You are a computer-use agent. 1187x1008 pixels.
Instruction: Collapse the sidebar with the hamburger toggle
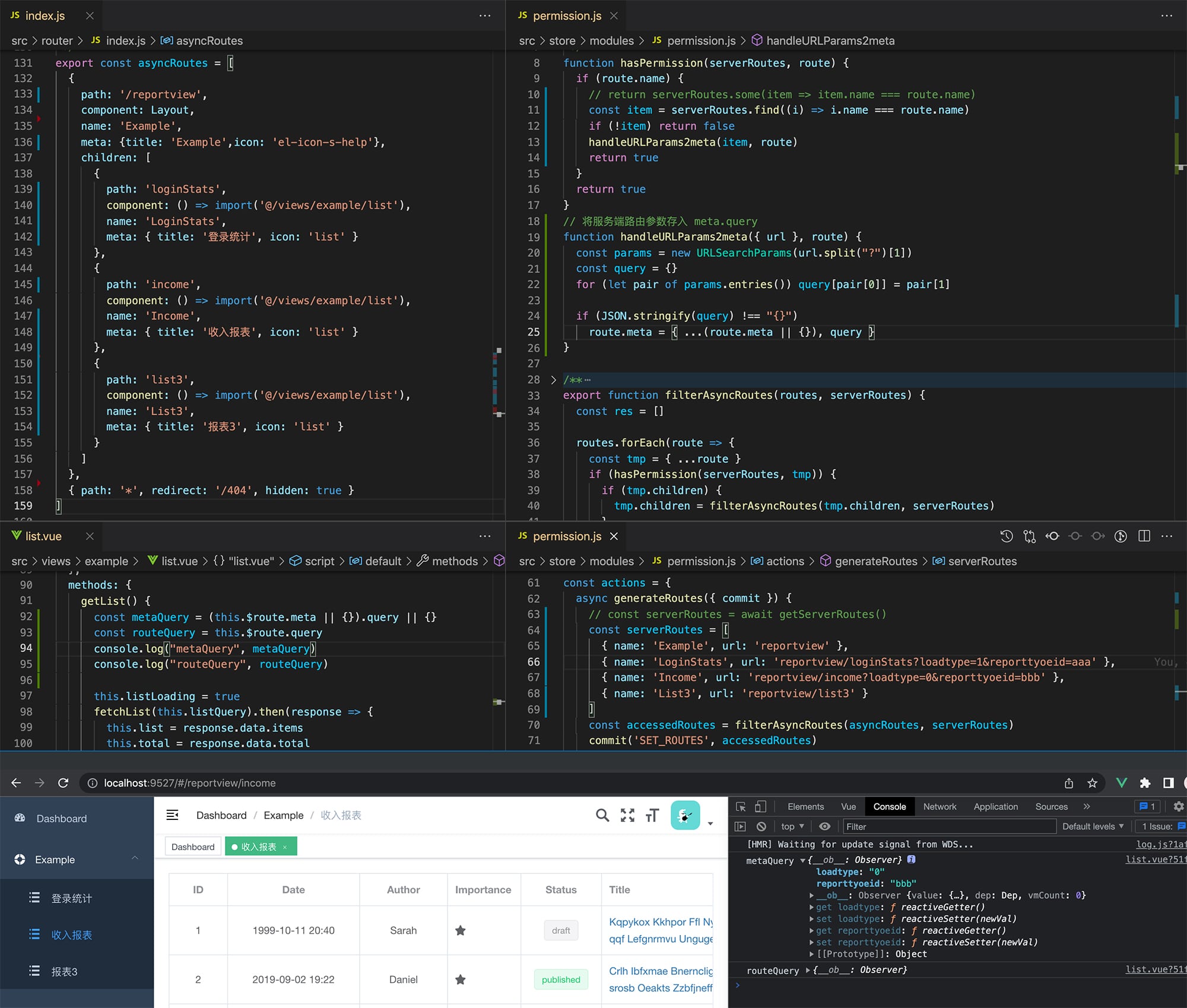click(172, 815)
